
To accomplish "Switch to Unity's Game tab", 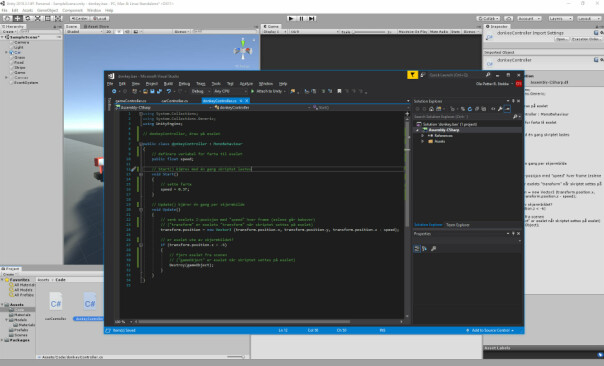I will point(271,27).
